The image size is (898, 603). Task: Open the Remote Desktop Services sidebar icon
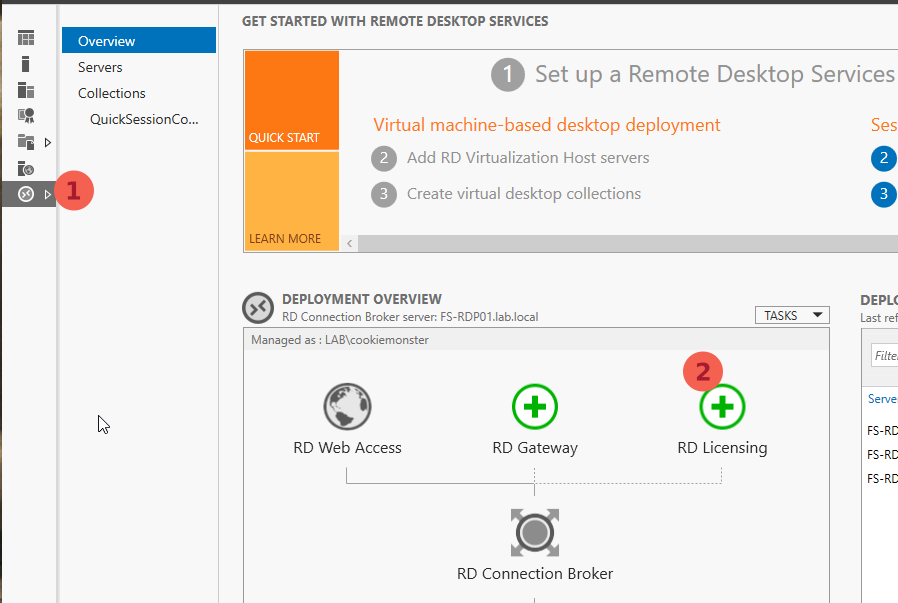pos(26,194)
